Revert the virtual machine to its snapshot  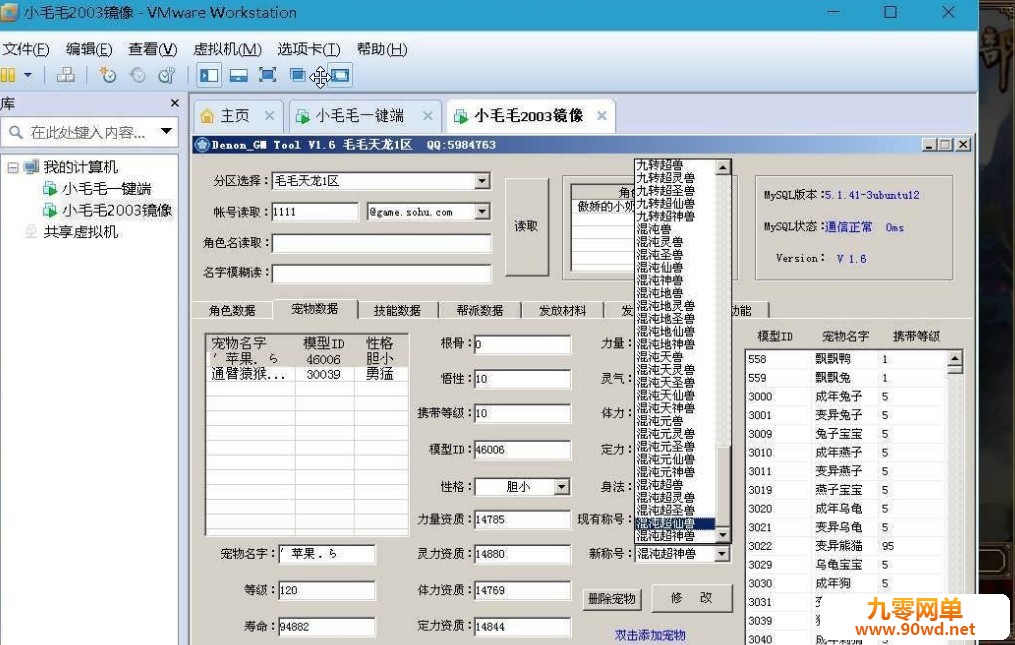[137, 75]
